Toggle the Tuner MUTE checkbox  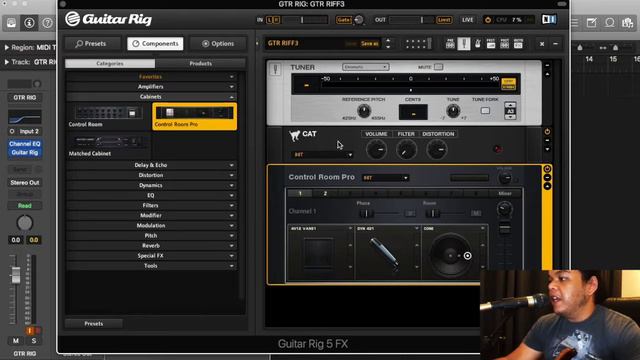pos(438,67)
